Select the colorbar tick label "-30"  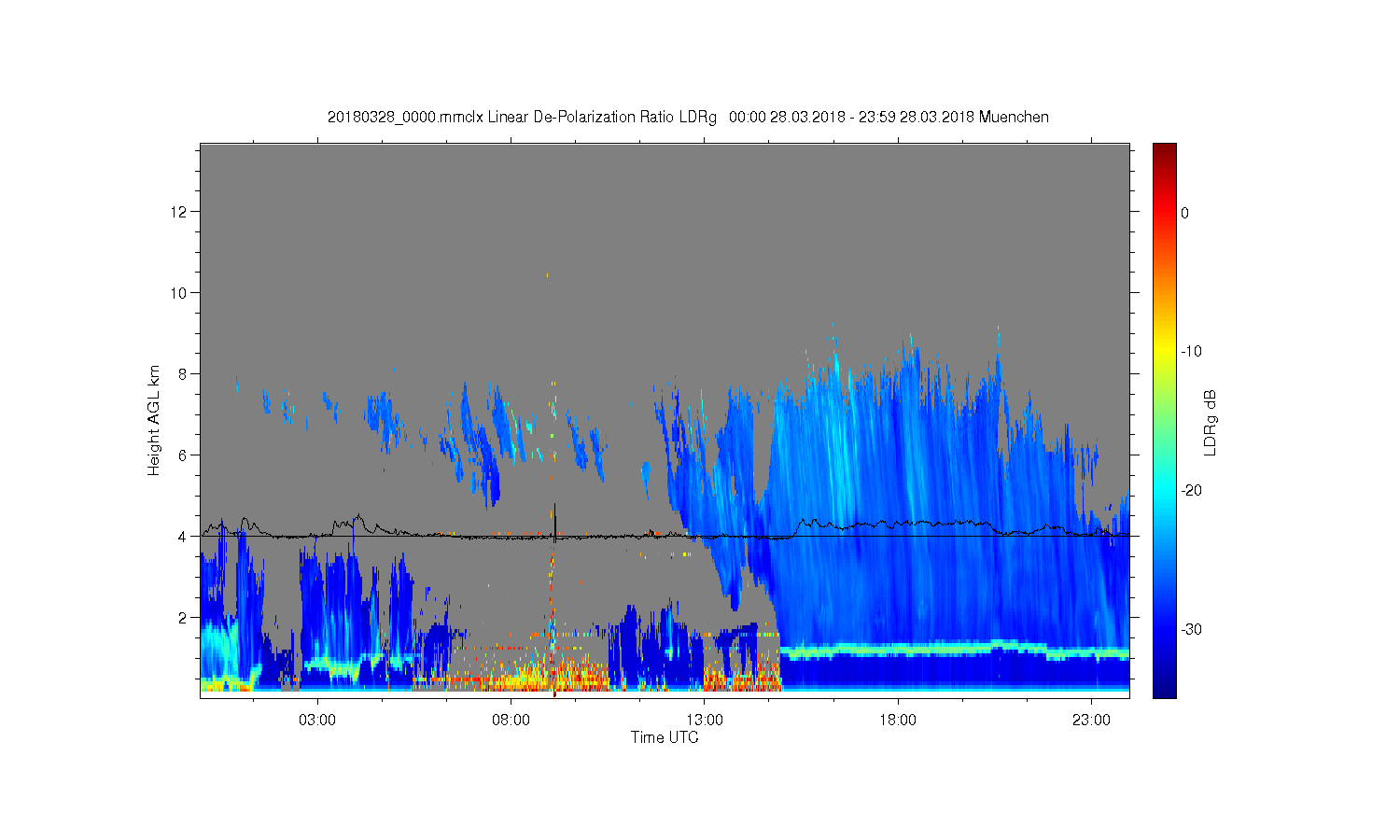(x=1191, y=630)
